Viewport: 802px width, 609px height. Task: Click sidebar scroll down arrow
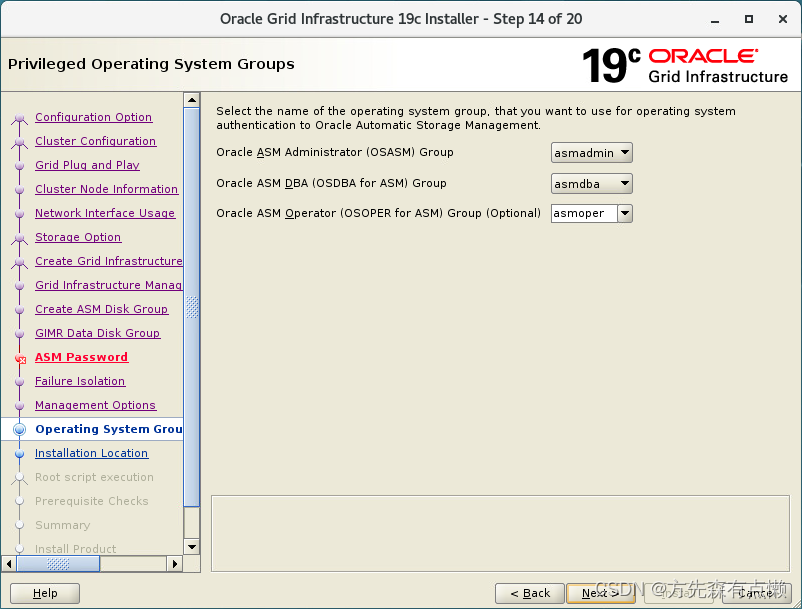tap(192, 547)
